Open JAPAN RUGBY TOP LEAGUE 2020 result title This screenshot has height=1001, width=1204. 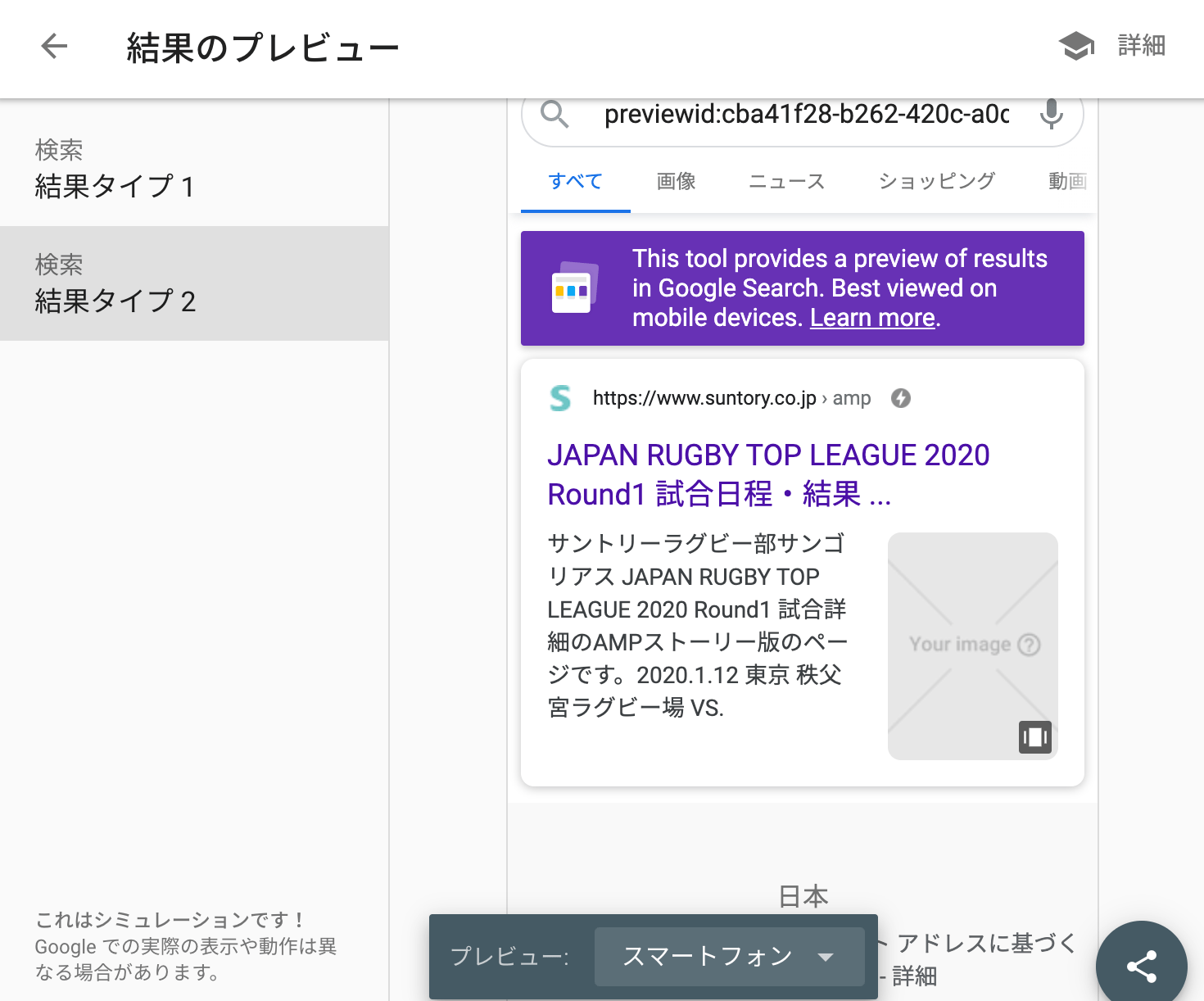click(x=768, y=474)
